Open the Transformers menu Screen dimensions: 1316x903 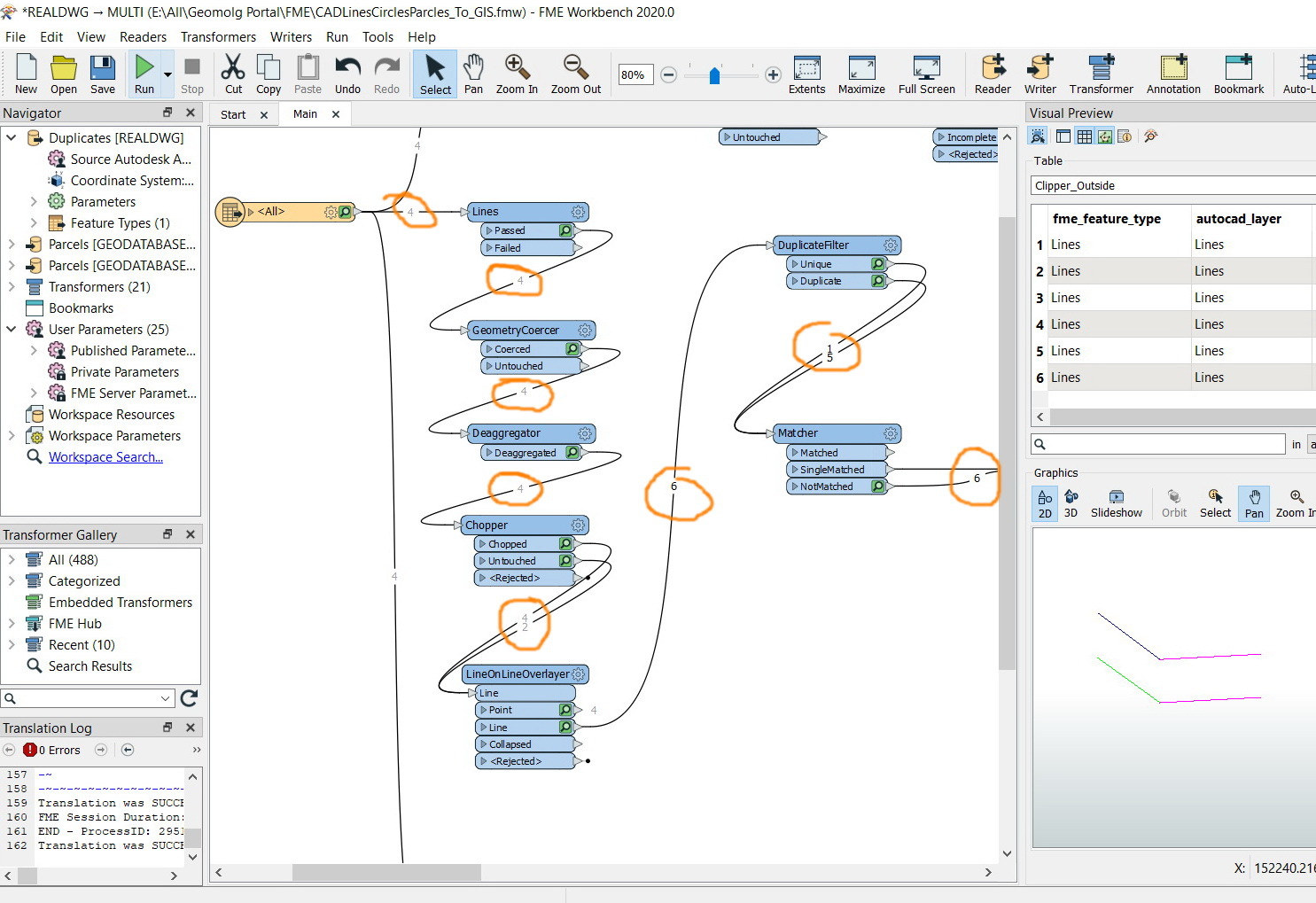[x=218, y=36]
